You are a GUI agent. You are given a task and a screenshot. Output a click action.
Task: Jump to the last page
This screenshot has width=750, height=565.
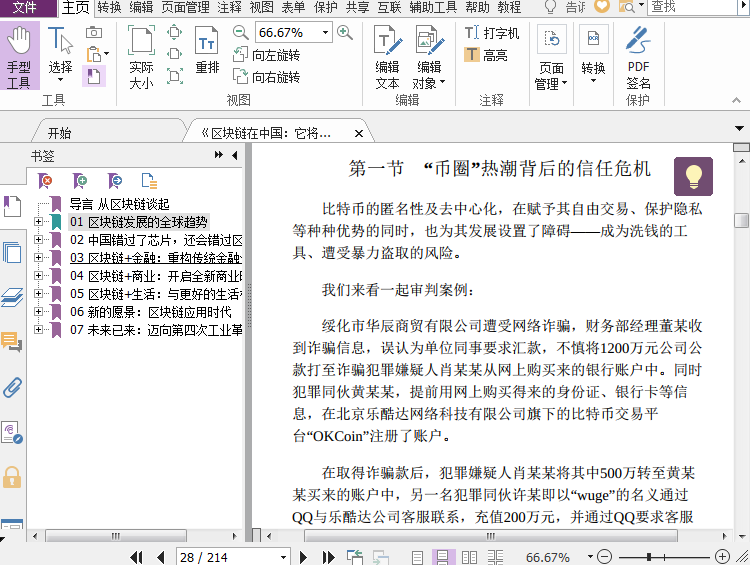click(x=328, y=557)
